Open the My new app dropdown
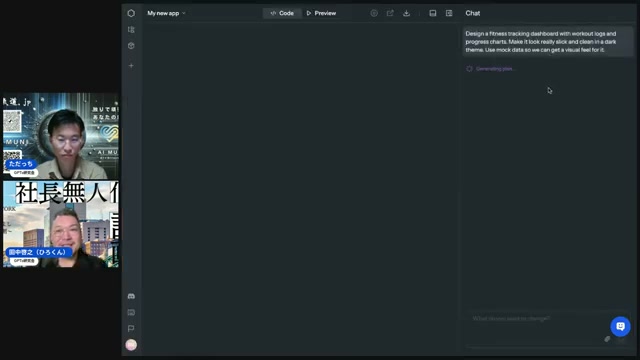The height and width of the screenshot is (360, 640). pos(167,13)
